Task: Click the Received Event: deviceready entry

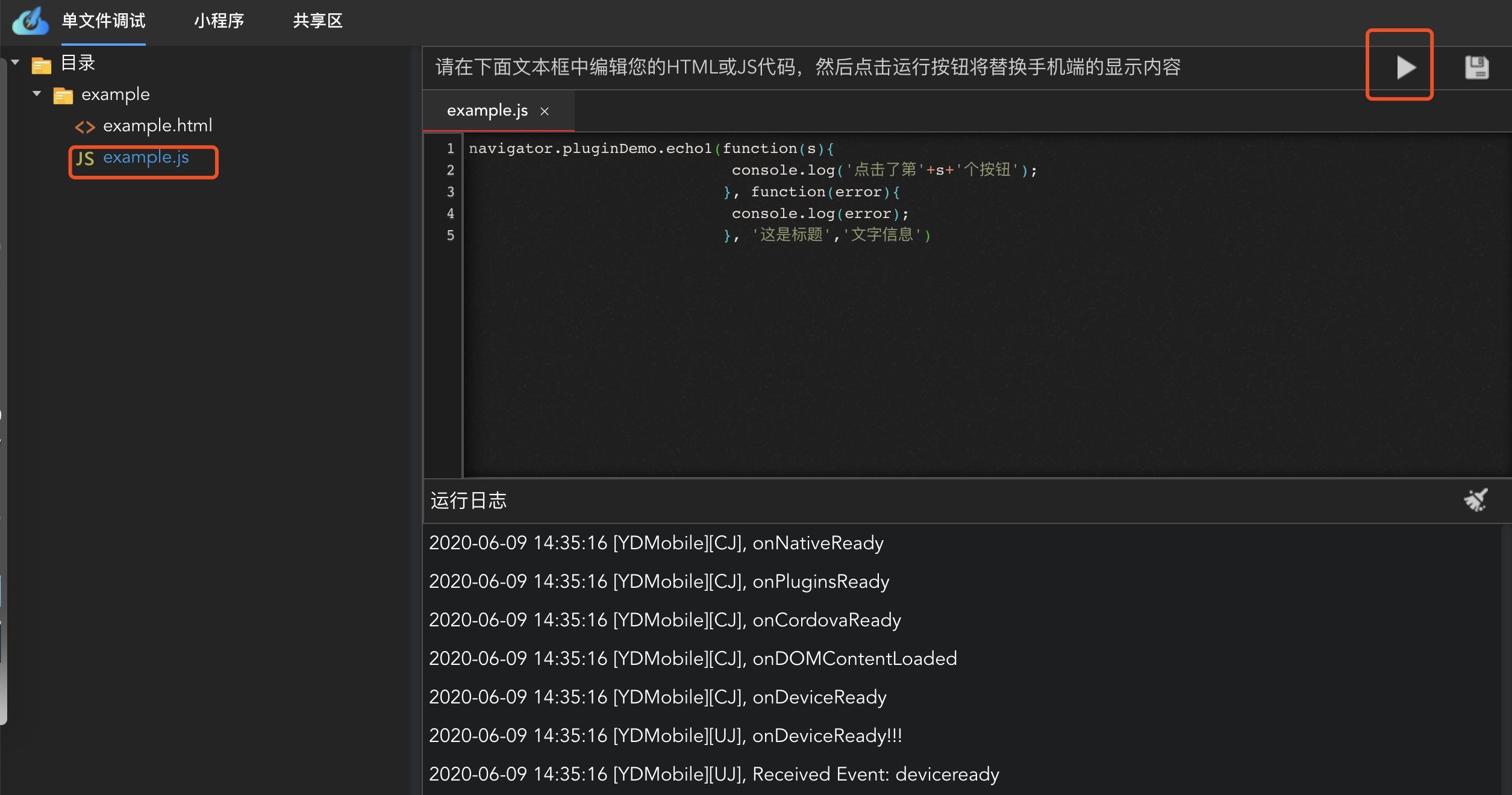Action: tap(714, 775)
